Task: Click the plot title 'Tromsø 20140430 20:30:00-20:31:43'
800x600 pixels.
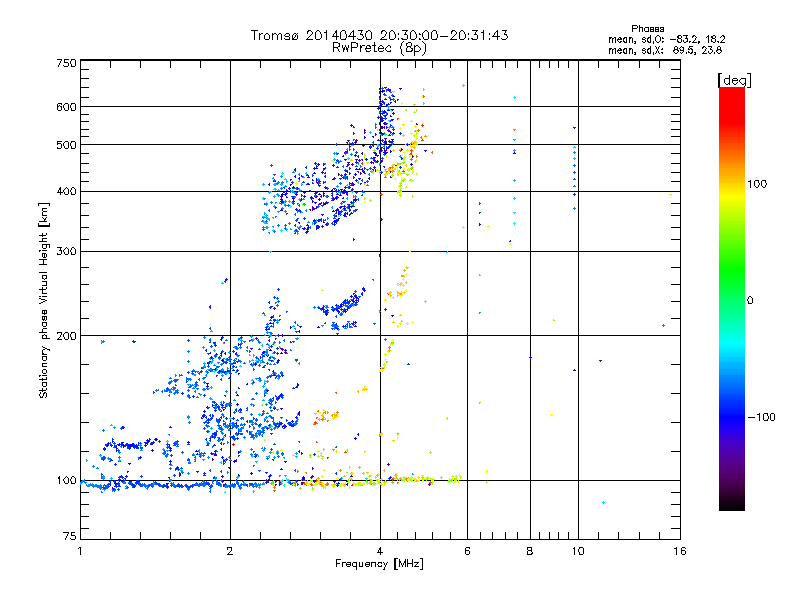Action: point(379,35)
